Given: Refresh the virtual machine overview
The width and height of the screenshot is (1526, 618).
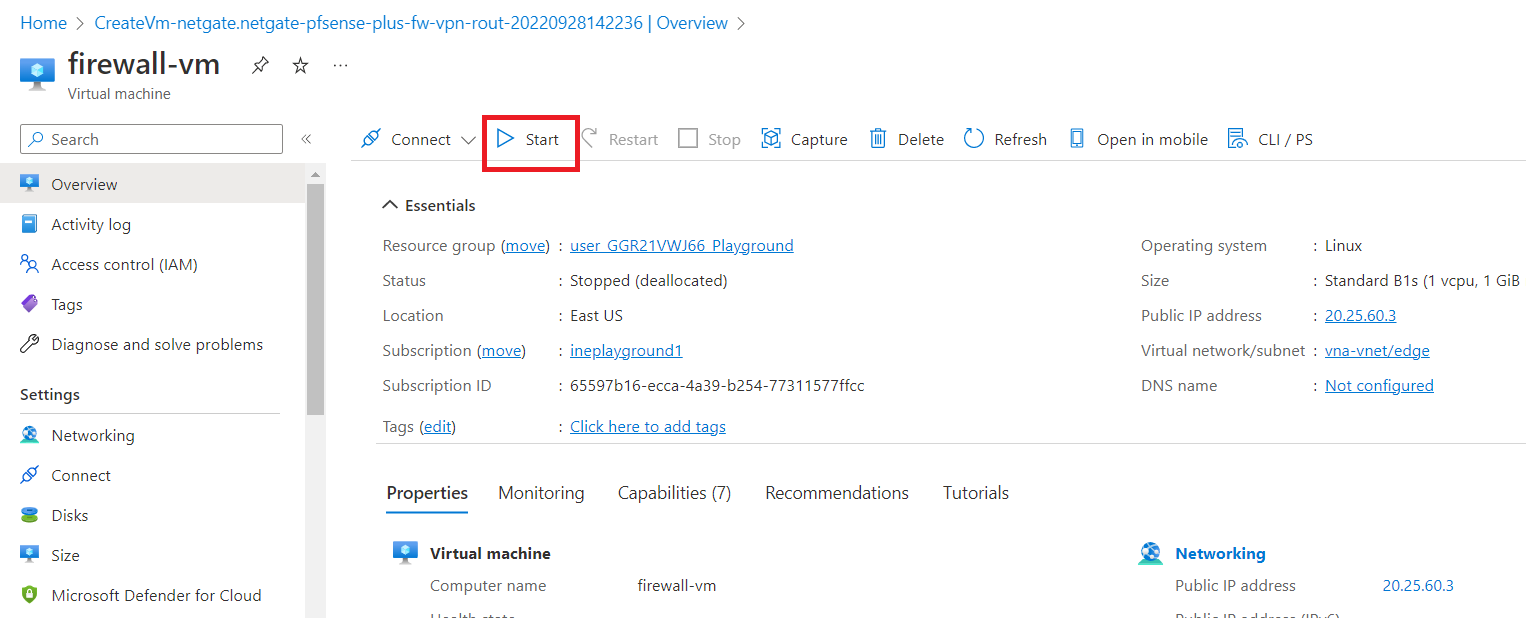Looking at the screenshot, I should (x=1005, y=140).
